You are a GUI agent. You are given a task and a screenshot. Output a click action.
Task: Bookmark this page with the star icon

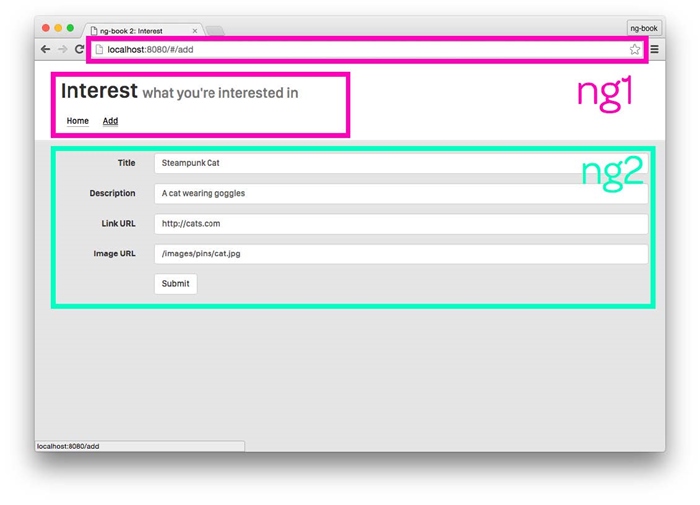(634, 50)
